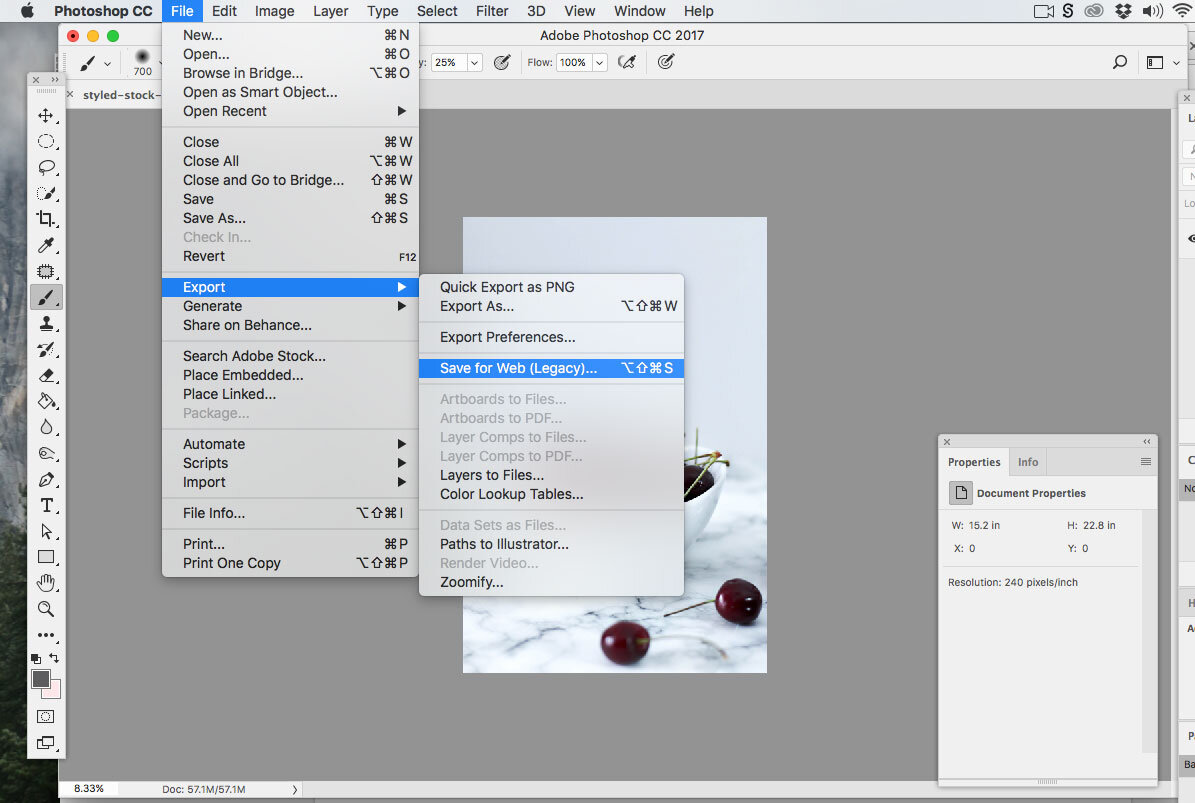The height and width of the screenshot is (803, 1195).
Task: Choose Color Lookup Tables...
Action: [x=551, y=494]
